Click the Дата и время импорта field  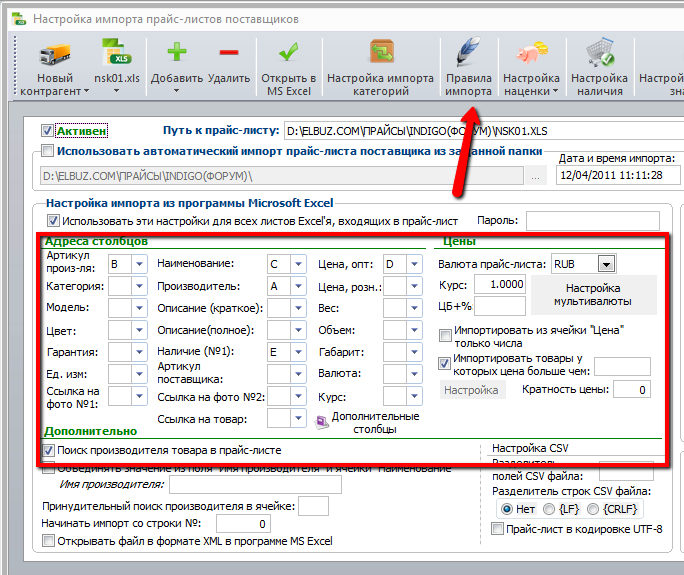pos(618,175)
